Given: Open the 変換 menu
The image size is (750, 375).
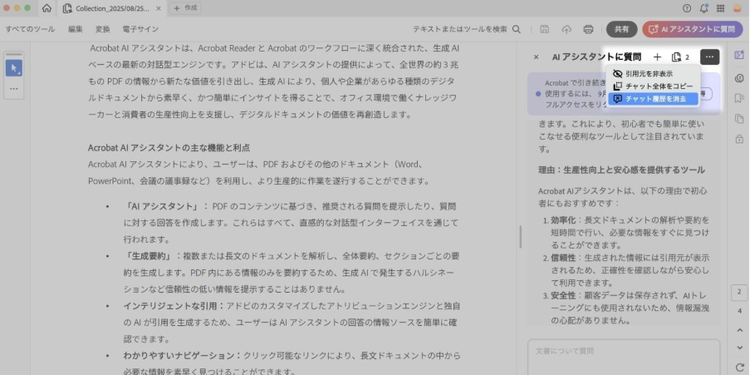Looking at the screenshot, I should 102,29.
